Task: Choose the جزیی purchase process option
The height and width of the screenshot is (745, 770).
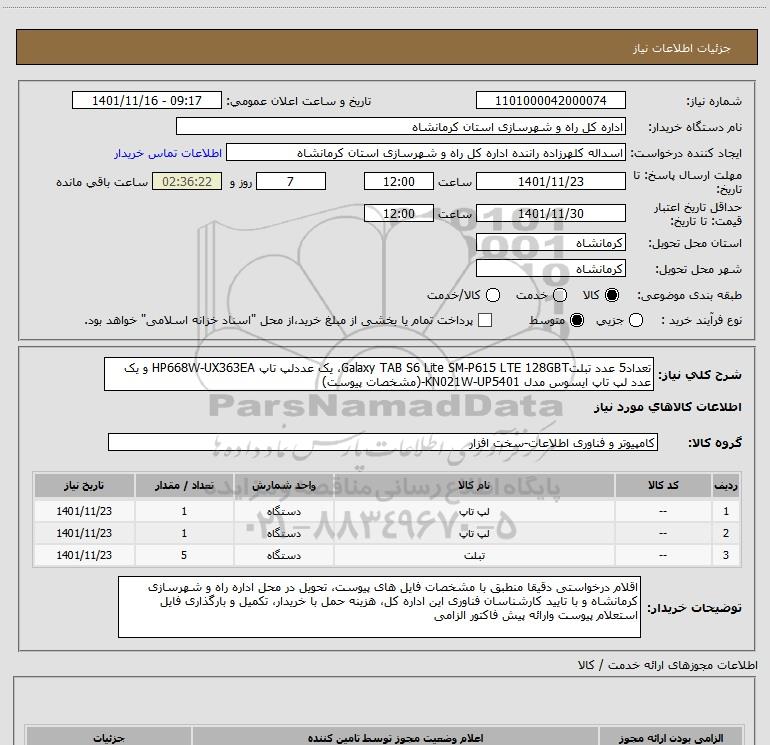Action: pyautogui.click(x=635, y=320)
